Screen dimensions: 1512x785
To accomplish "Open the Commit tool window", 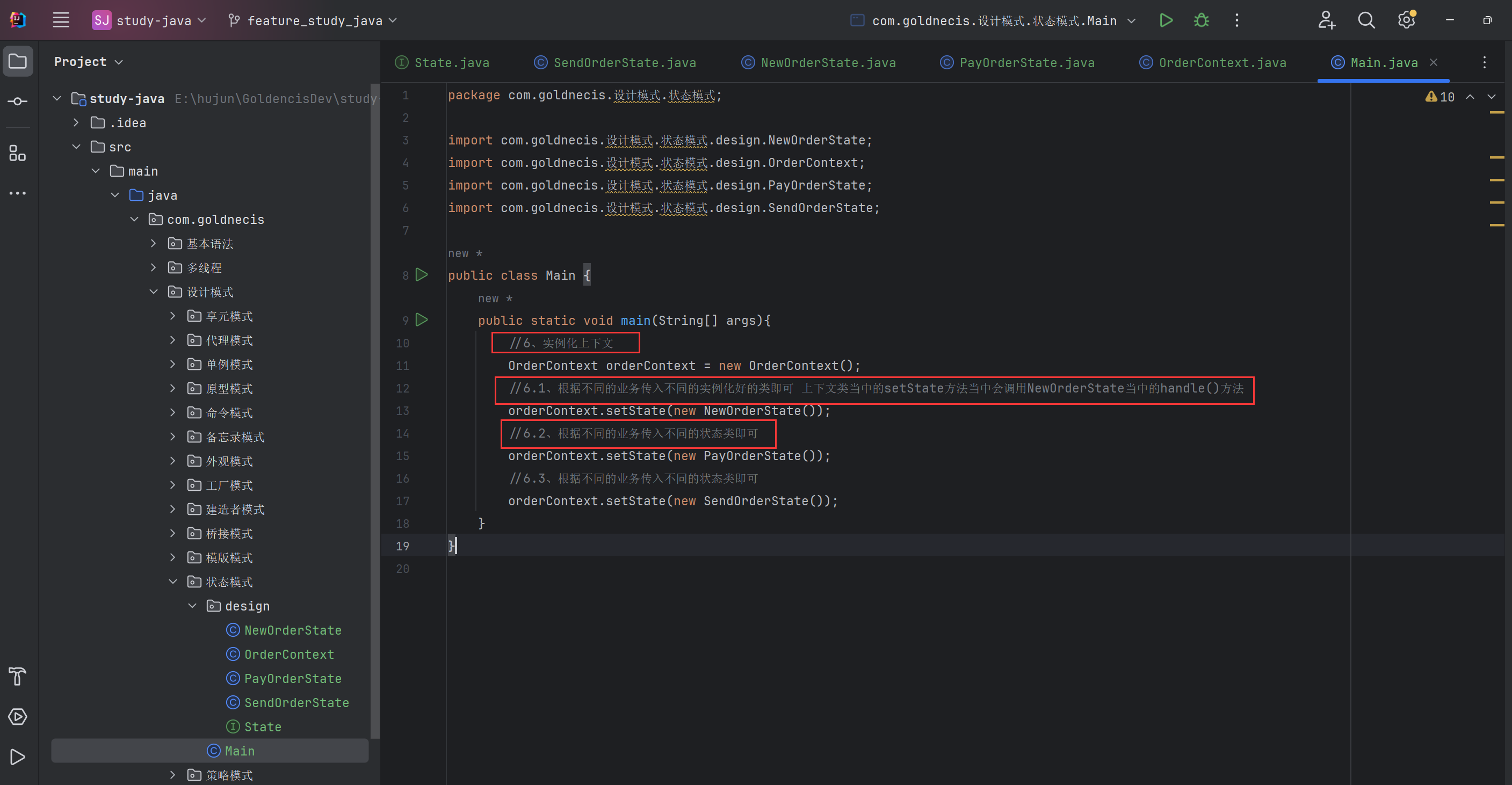I will (x=18, y=101).
